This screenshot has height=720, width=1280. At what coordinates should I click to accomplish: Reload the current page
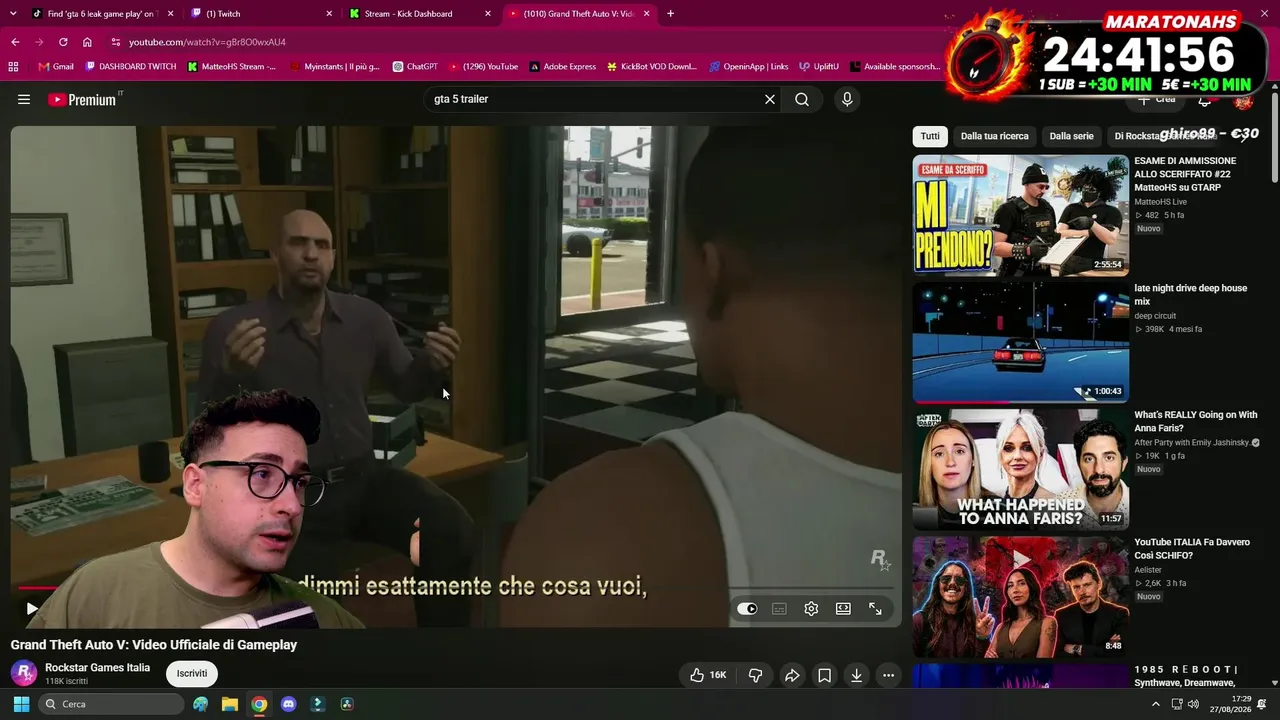pyautogui.click(x=63, y=42)
